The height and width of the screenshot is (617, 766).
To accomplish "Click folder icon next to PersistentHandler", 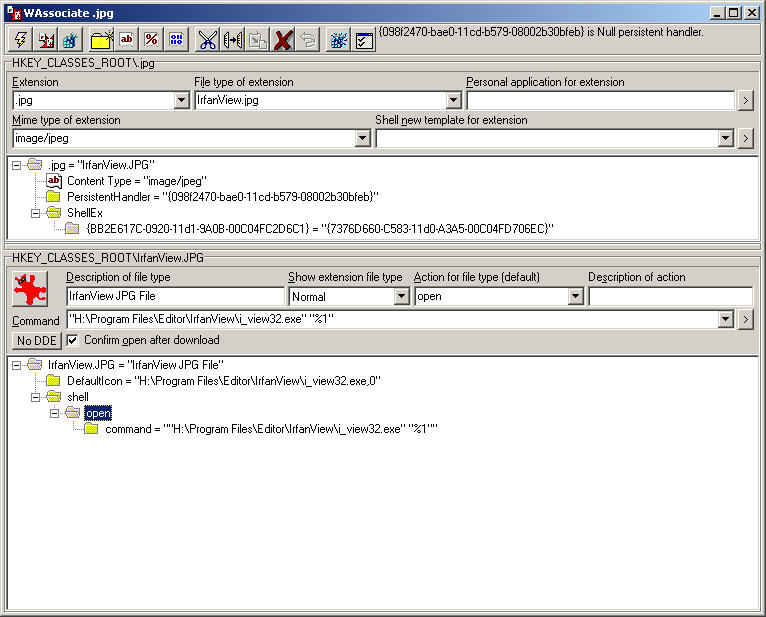I will (53, 196).
